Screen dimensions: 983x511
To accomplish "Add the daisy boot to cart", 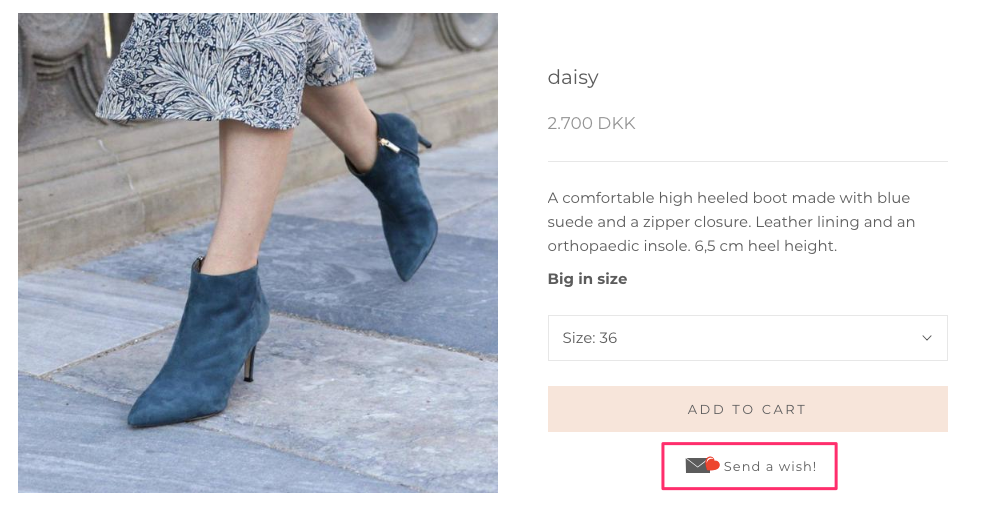I will pos(747,409).
